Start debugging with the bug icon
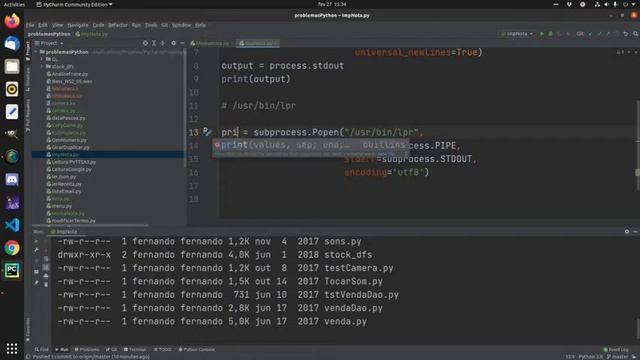640x360 pixels. tap(550, 34)
